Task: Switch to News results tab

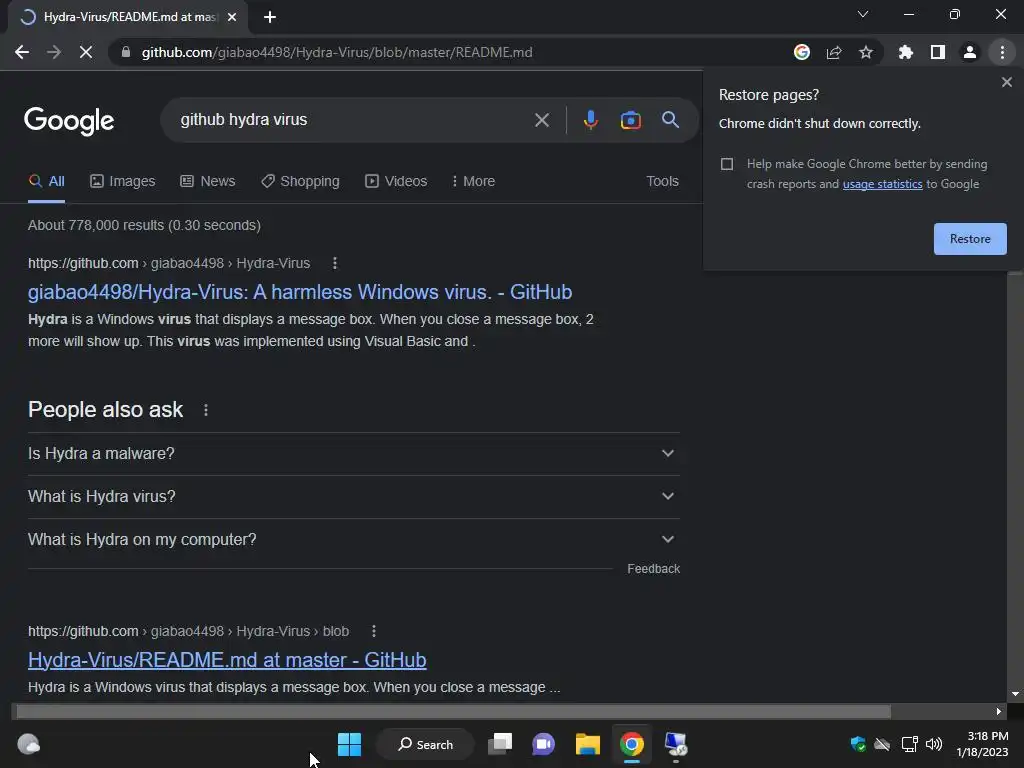Action: pos(208,182)
